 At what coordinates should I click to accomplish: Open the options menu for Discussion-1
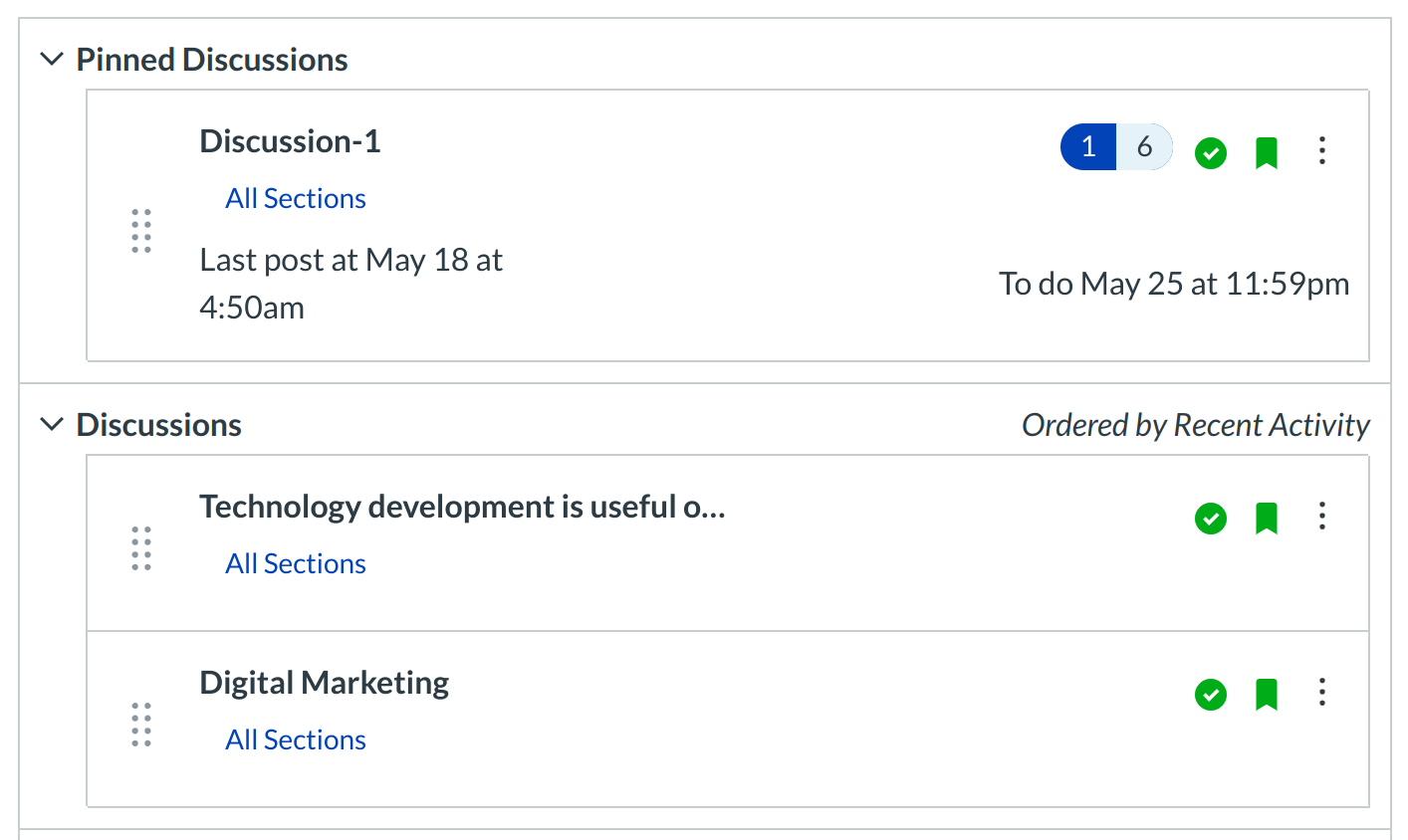[1321, 150]
